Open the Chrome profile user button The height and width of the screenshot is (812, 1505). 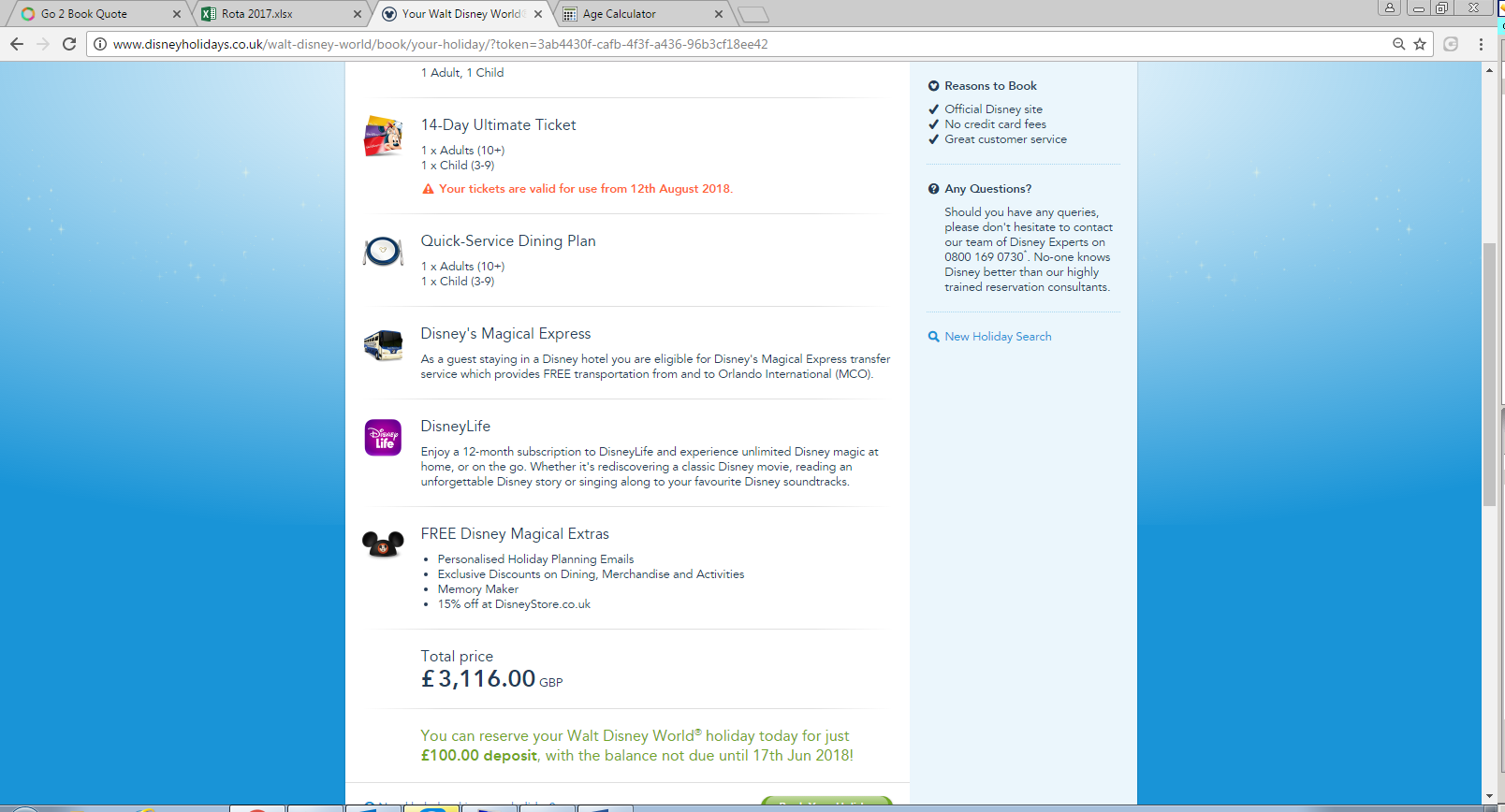(x=1390, y=7)
